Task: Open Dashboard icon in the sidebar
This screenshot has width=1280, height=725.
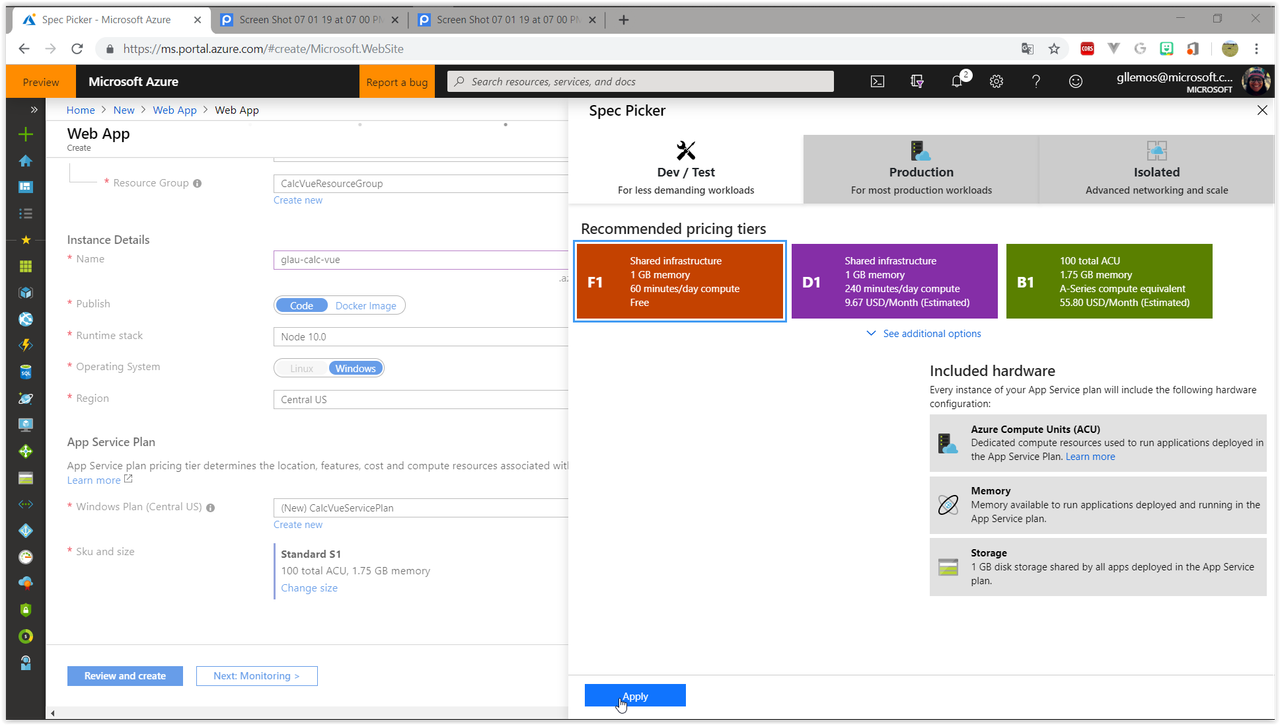Action: click(x=26, y=187)
